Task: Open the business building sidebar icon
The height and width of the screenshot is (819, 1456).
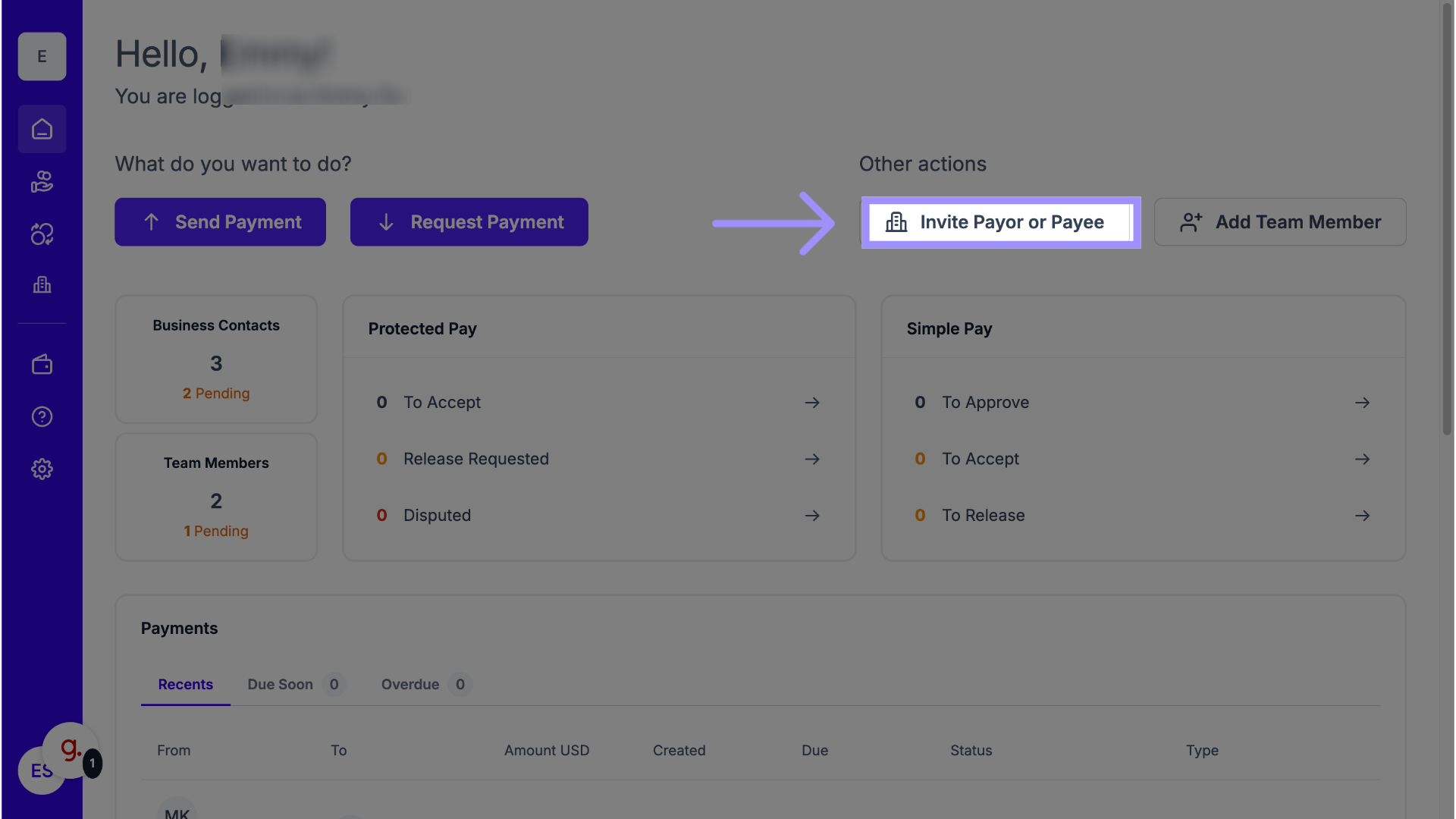Action: tap(42, 285)
